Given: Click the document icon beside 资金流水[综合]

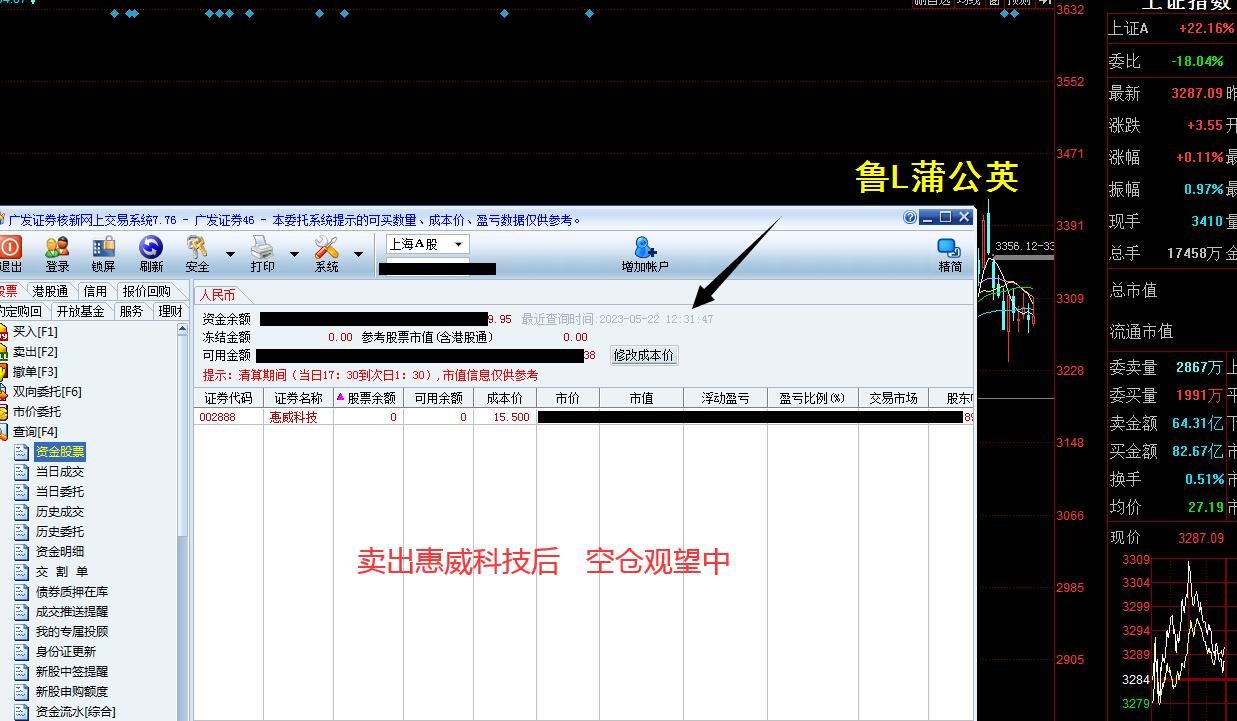Looking at the screenshot, I should pos(22,712).
